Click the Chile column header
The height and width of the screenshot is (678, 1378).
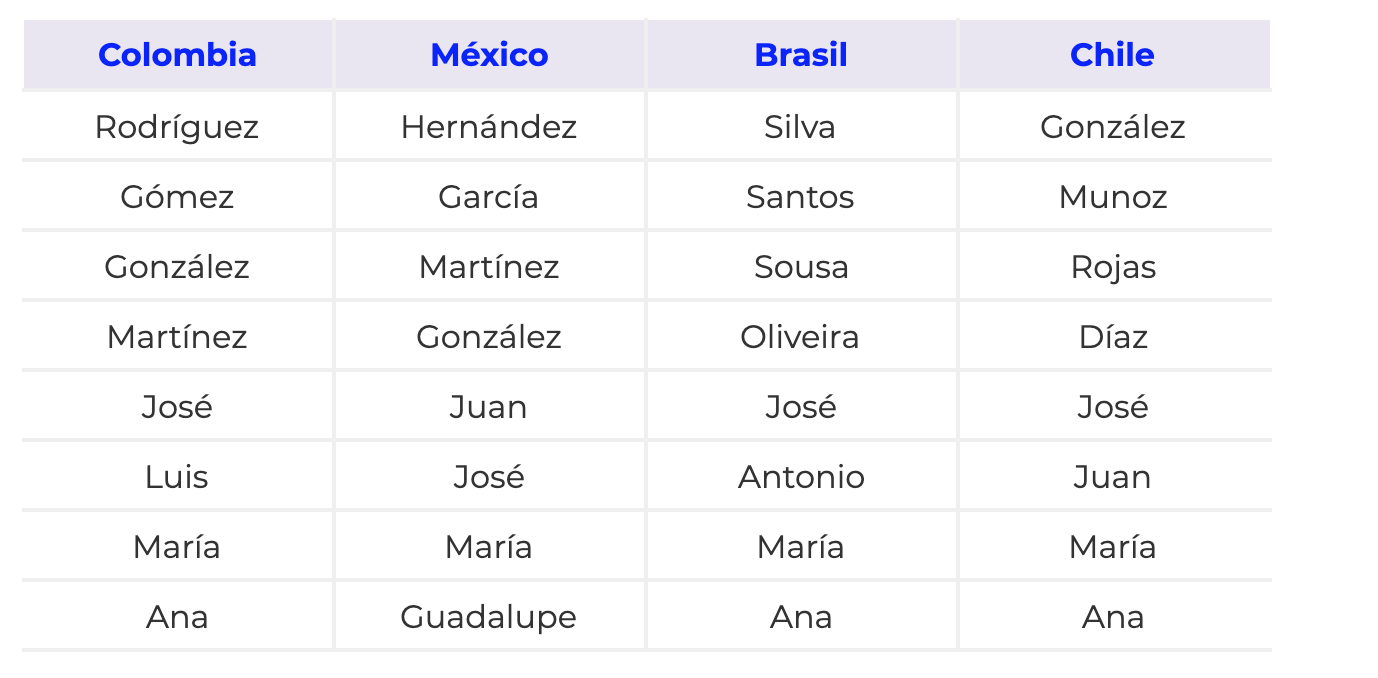(x=1112, y=55)
